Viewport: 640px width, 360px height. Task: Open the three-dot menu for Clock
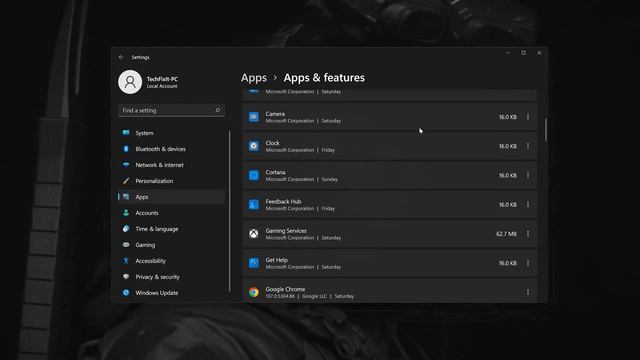tap(528, 146)
